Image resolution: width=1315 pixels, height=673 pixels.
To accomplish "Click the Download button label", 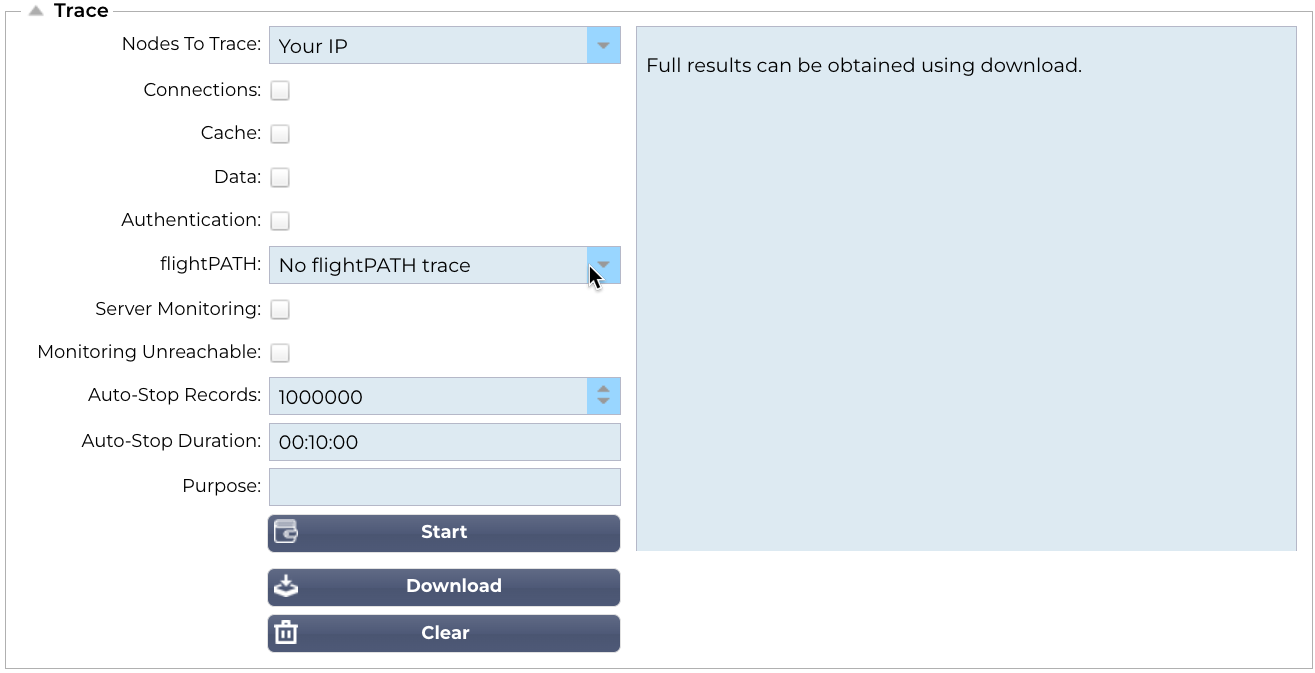I will click(x=453, y=586).
